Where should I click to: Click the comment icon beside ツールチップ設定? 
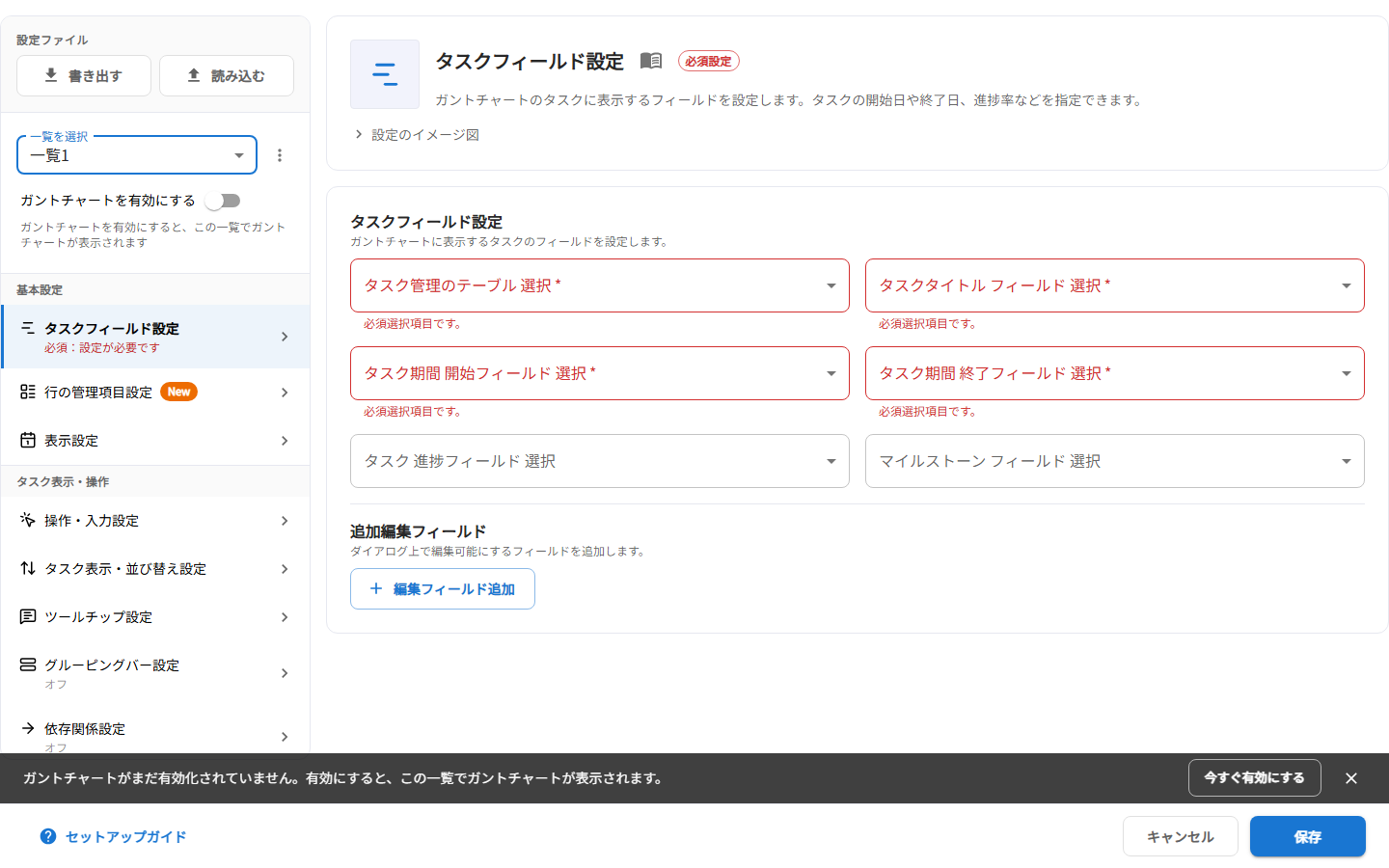click(28, 616)
